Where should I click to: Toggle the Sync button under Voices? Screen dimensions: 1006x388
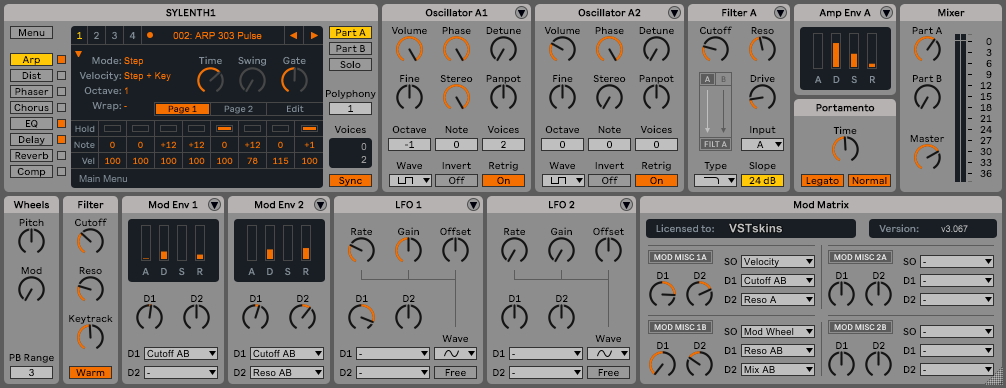pyautogui.click(x=350, y=181)
